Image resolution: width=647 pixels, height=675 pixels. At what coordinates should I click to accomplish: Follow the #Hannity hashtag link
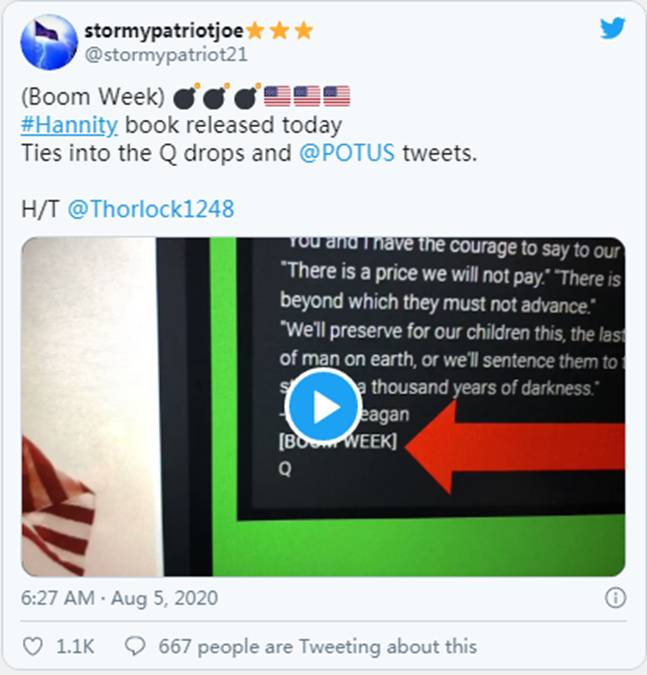69,125
